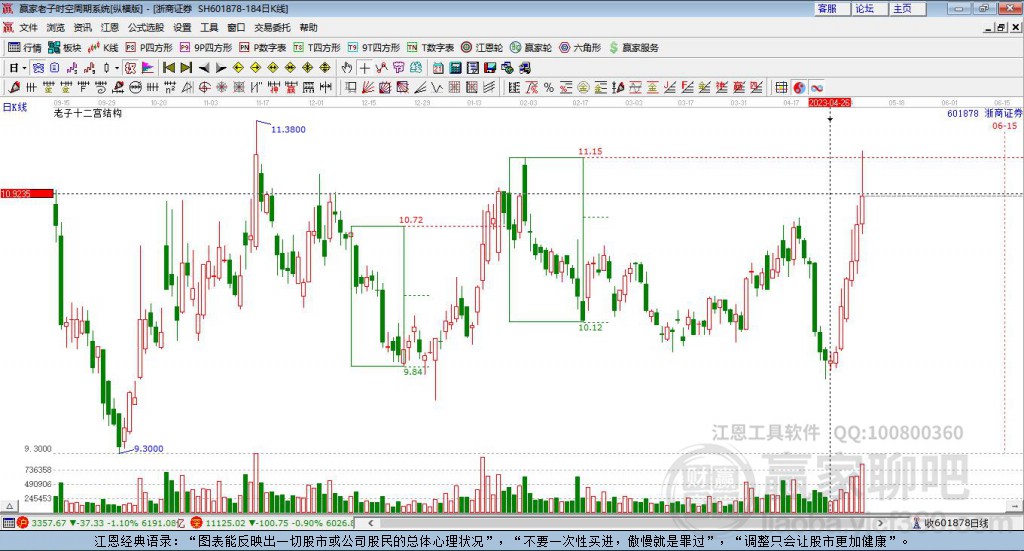Click the blue floppy disk save icon

click(490, 68)
